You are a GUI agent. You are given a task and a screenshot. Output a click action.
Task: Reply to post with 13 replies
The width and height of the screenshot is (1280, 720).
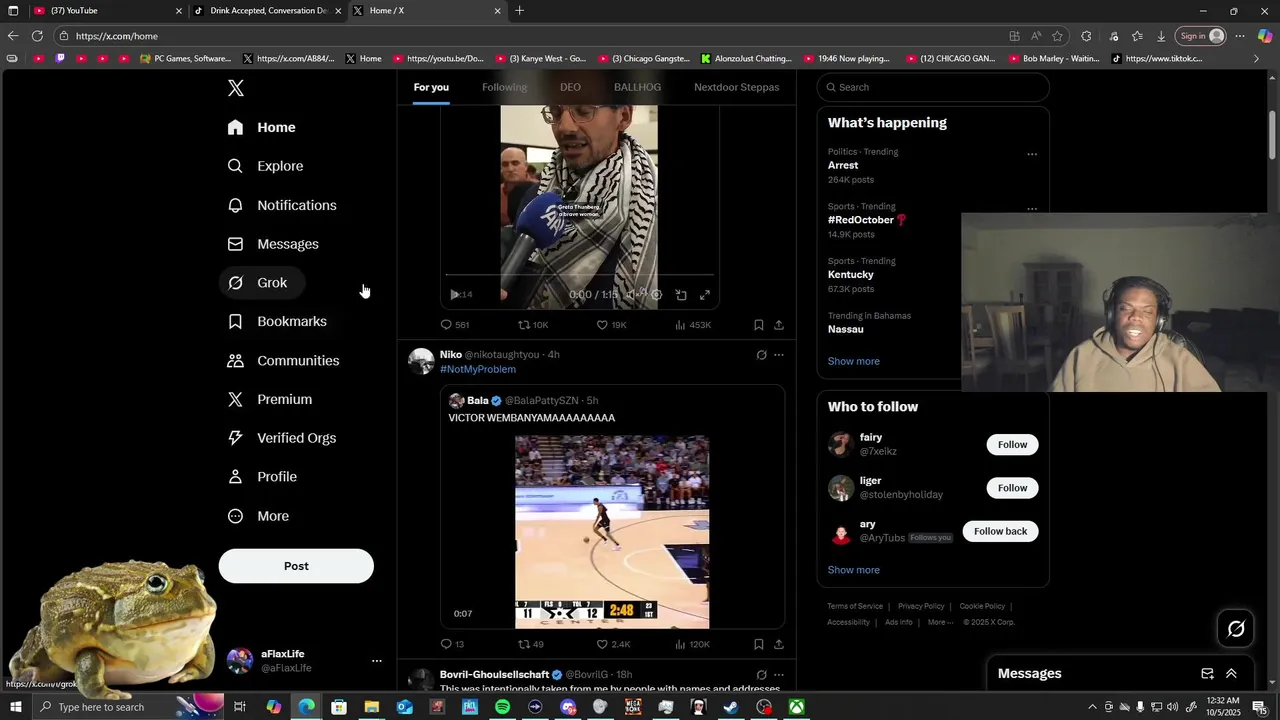pyautogui.click(x=453, y=645)
